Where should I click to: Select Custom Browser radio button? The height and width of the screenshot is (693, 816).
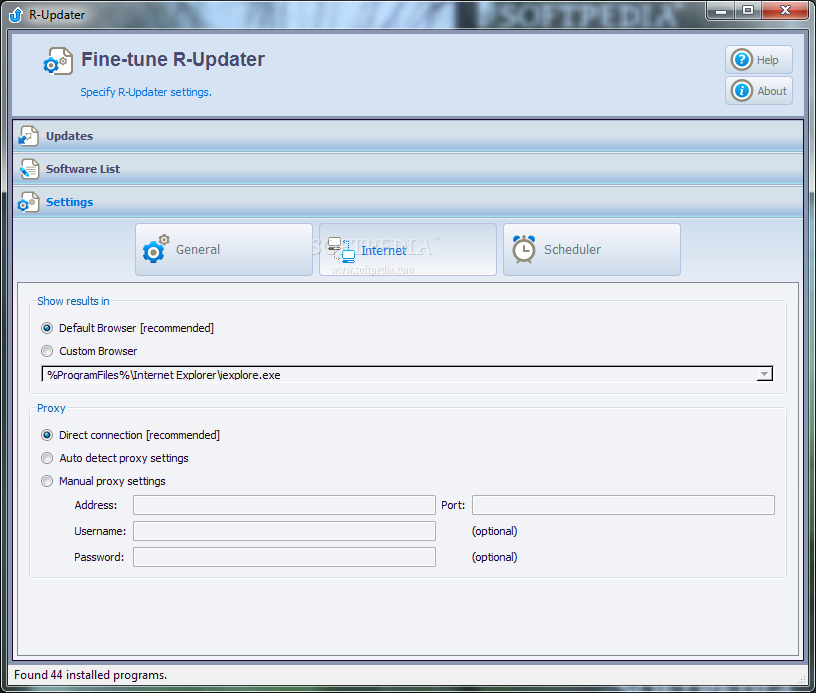pyautogui.click(x=47, y=351)
